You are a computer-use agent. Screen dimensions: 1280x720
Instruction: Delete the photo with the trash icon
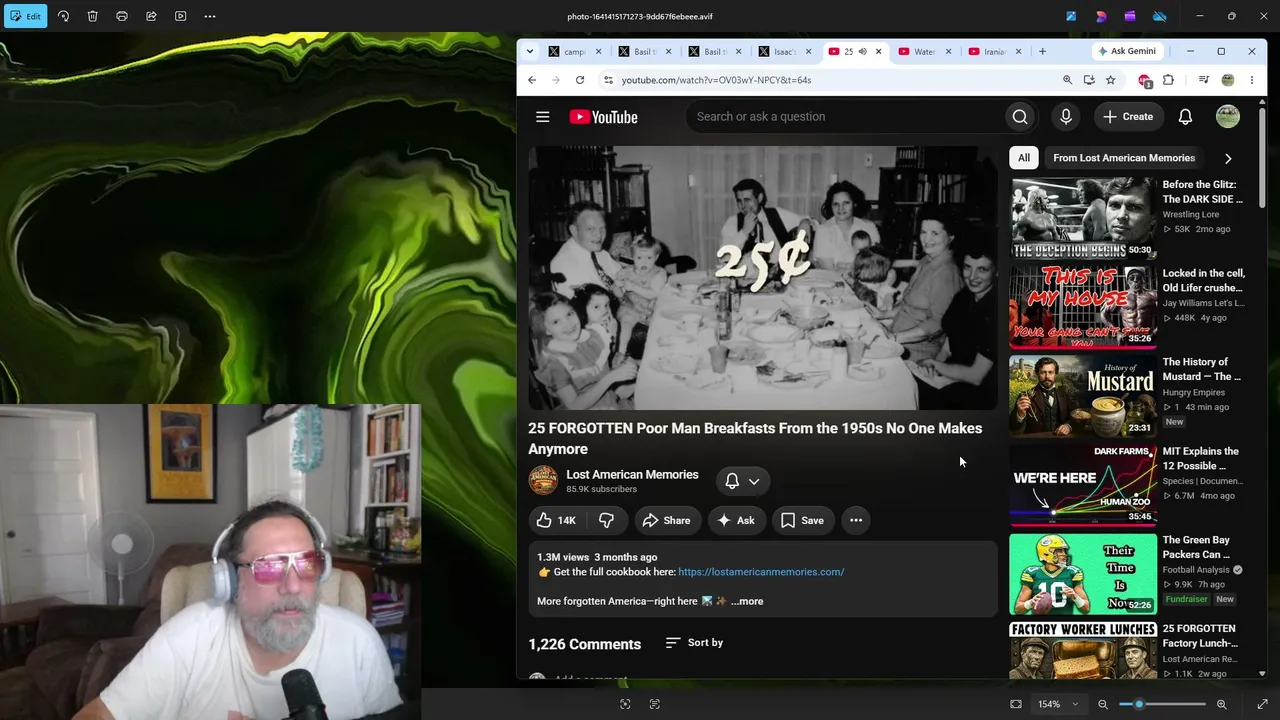coord(92,16)
